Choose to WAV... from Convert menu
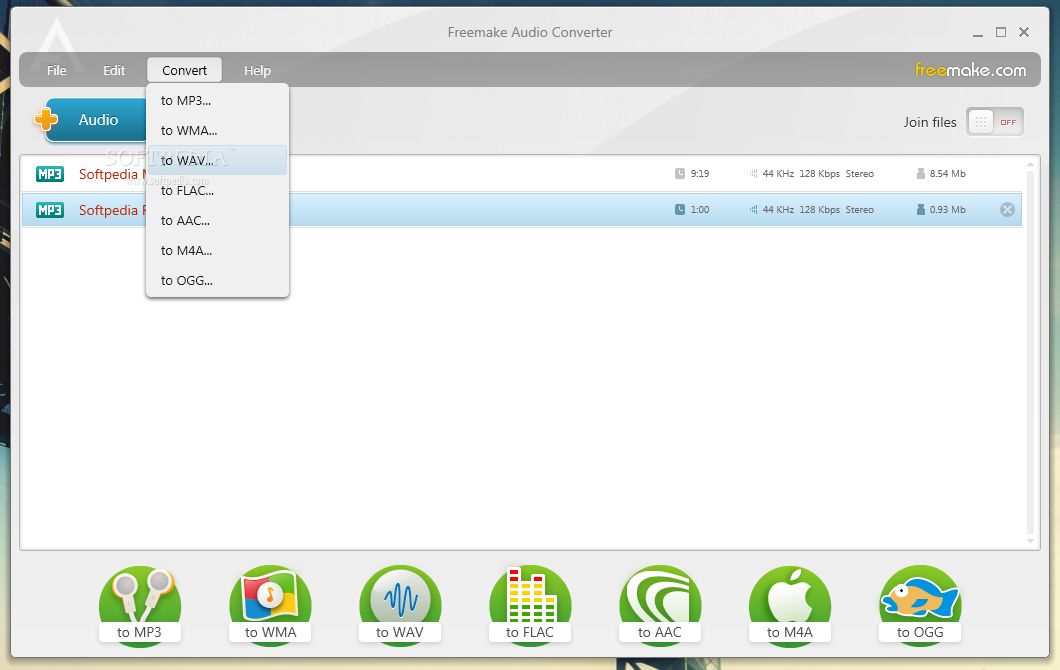The image size is (1060, 670). 217,160
